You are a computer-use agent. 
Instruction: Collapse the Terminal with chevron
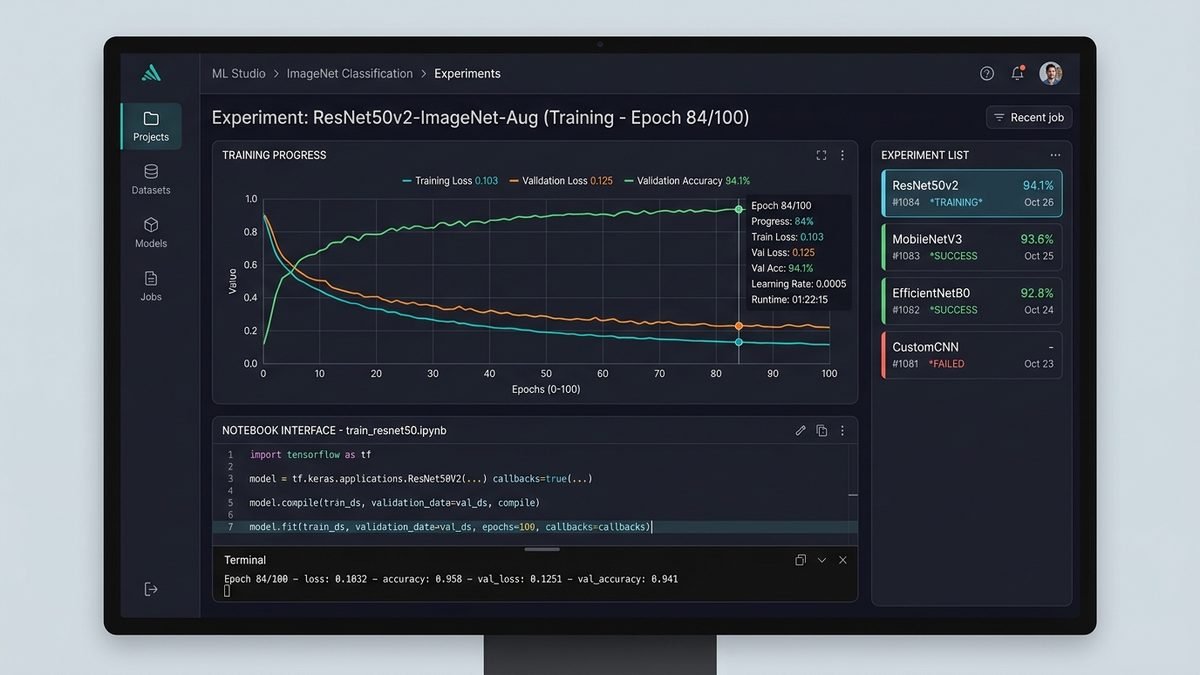[822, 560]
